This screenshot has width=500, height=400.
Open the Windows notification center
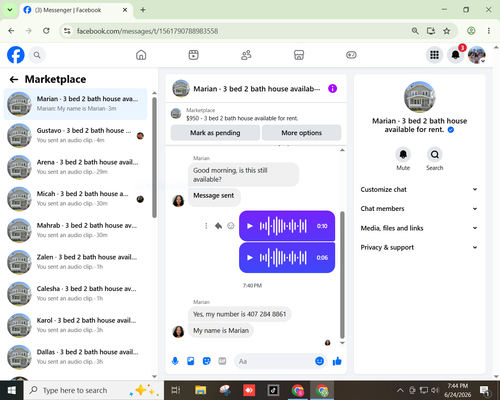[x=484, y=390]
